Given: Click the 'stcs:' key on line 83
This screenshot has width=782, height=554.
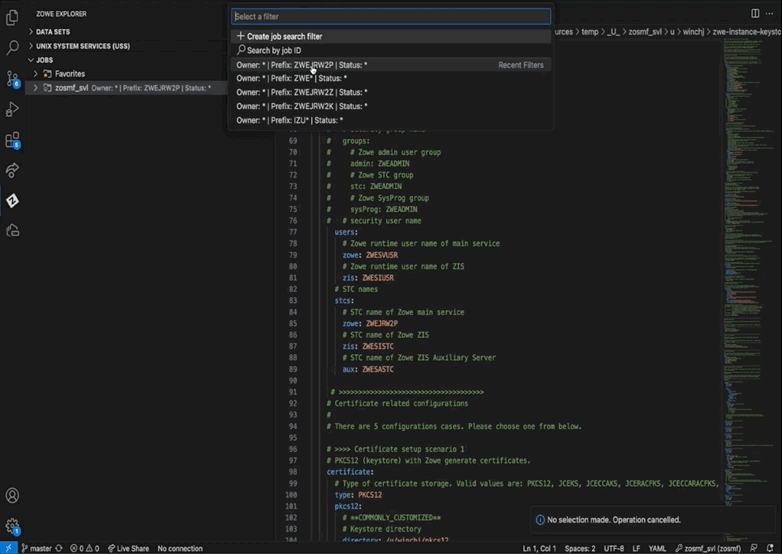Looking at the screenshot, I should [344, 301].
